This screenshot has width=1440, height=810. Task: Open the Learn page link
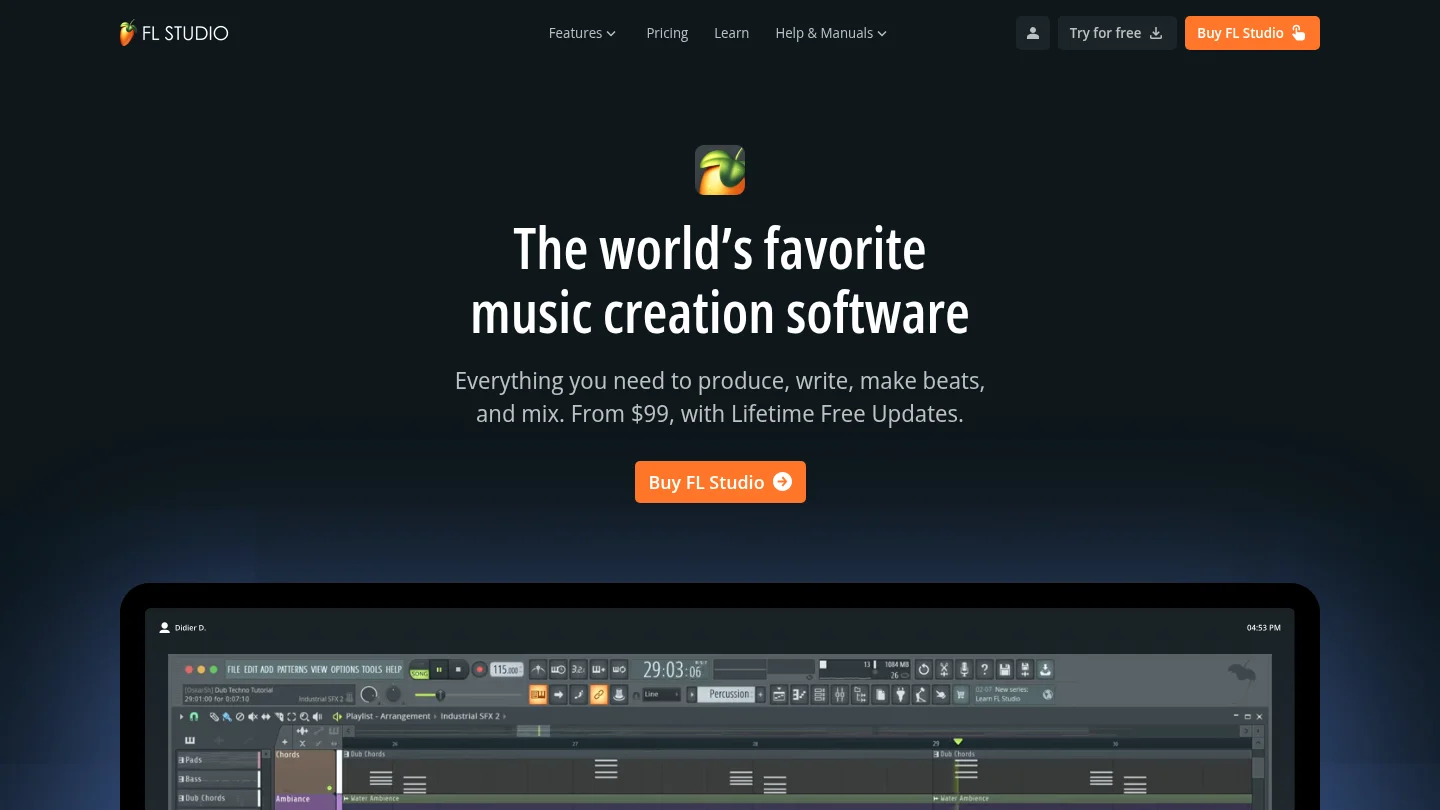coord(731,33)
